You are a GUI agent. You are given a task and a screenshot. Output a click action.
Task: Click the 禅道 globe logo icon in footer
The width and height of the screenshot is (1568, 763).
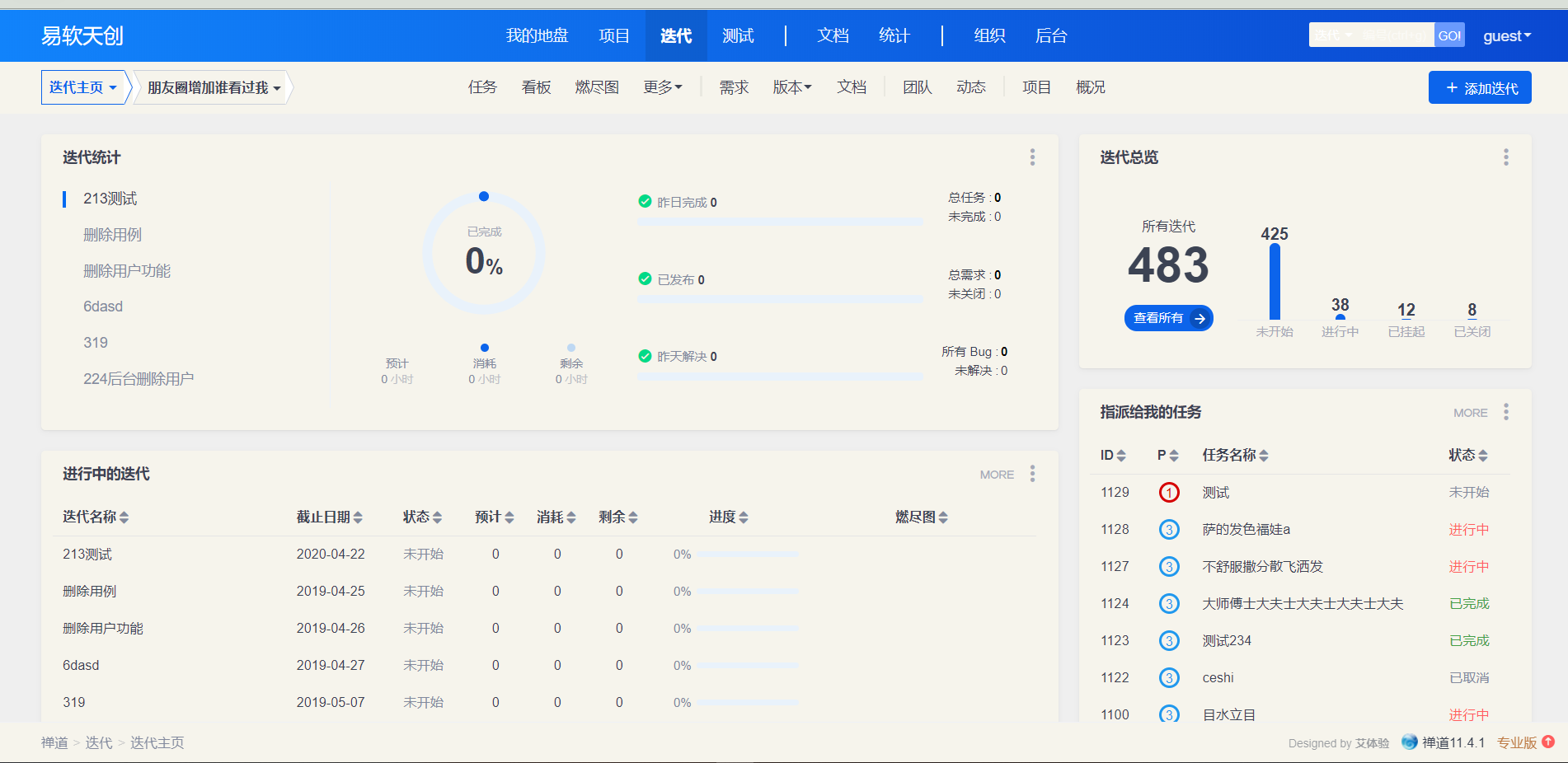pos(1409,742)
